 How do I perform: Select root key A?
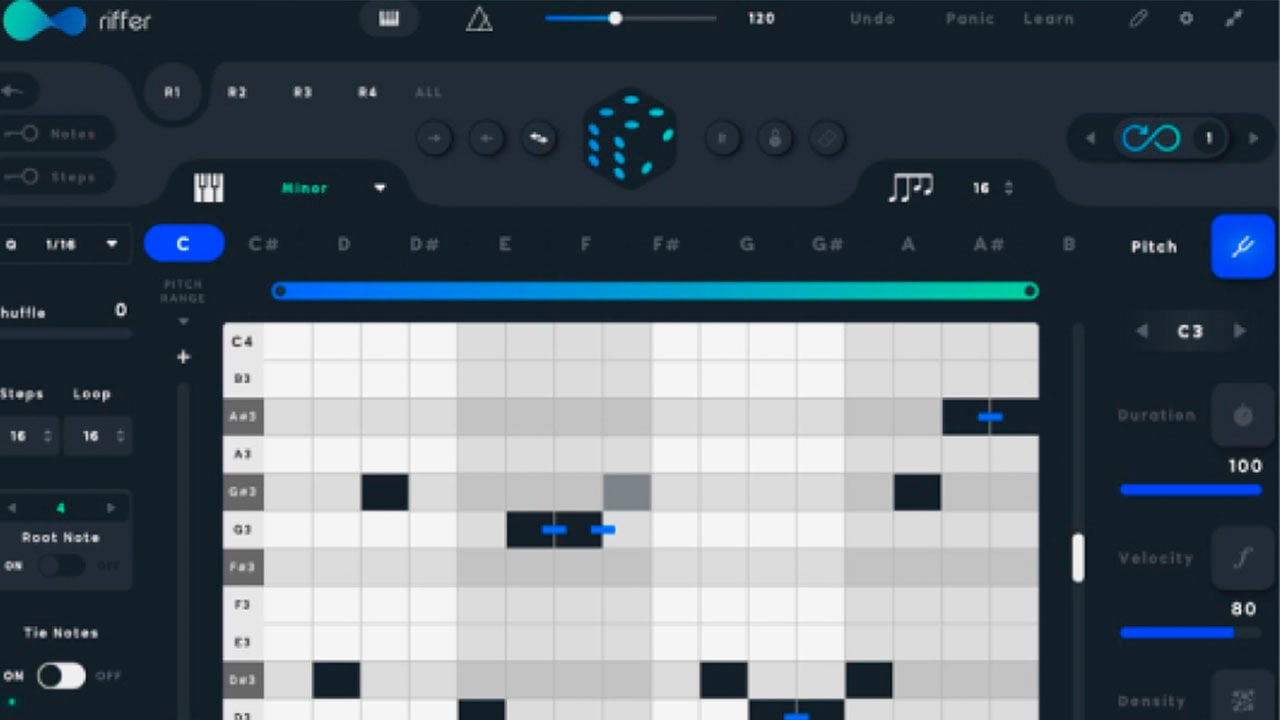tap(908, 244)
